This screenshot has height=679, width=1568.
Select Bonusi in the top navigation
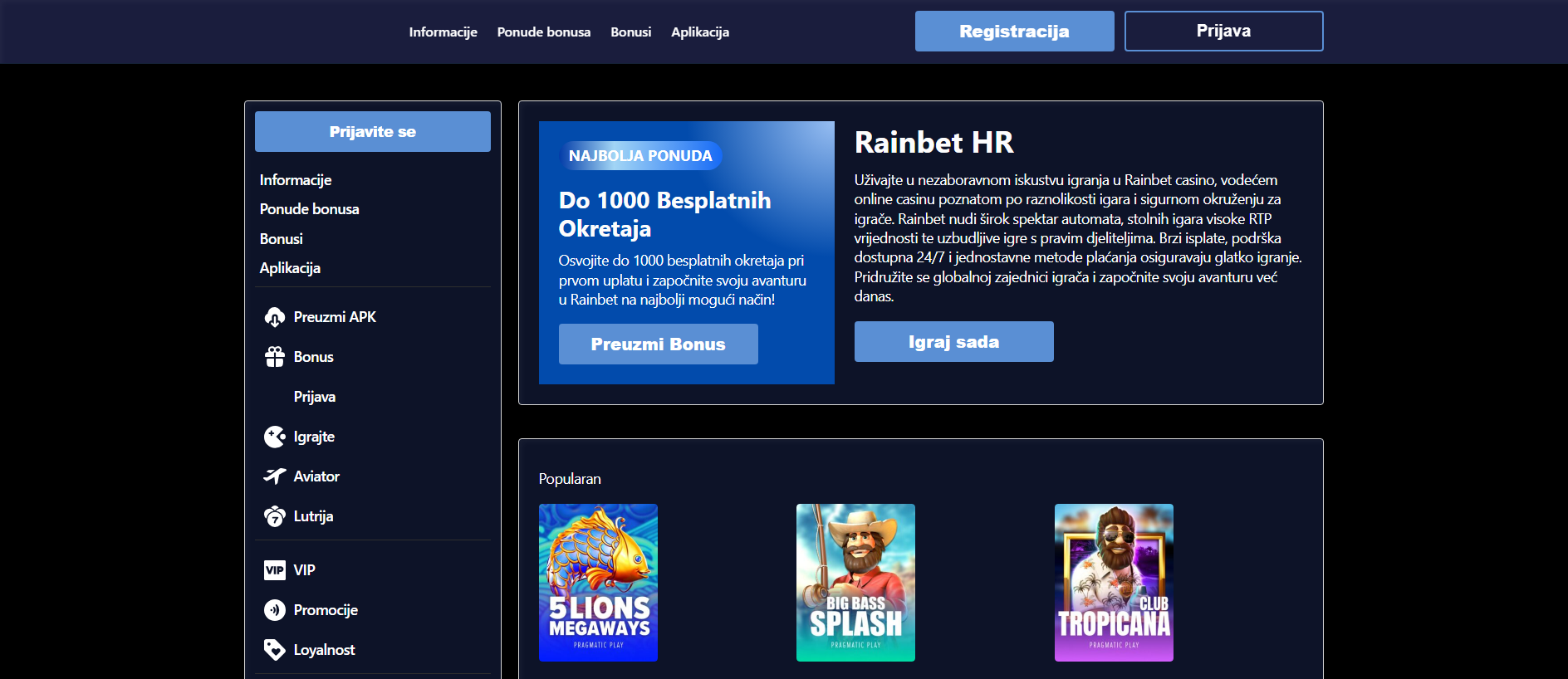click(631, 32)
